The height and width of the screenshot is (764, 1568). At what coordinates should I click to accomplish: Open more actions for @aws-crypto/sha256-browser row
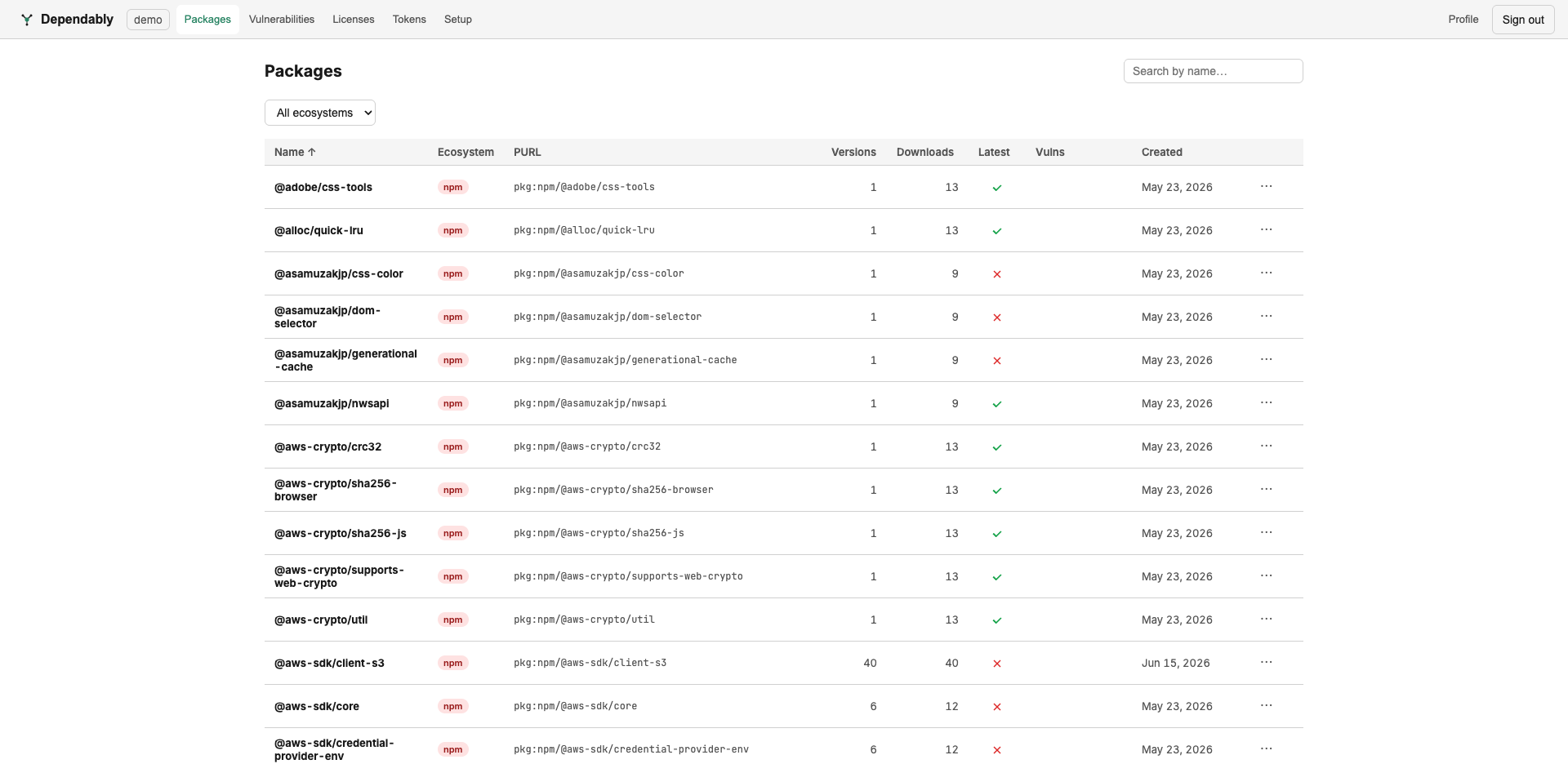tap(1266, 490)
